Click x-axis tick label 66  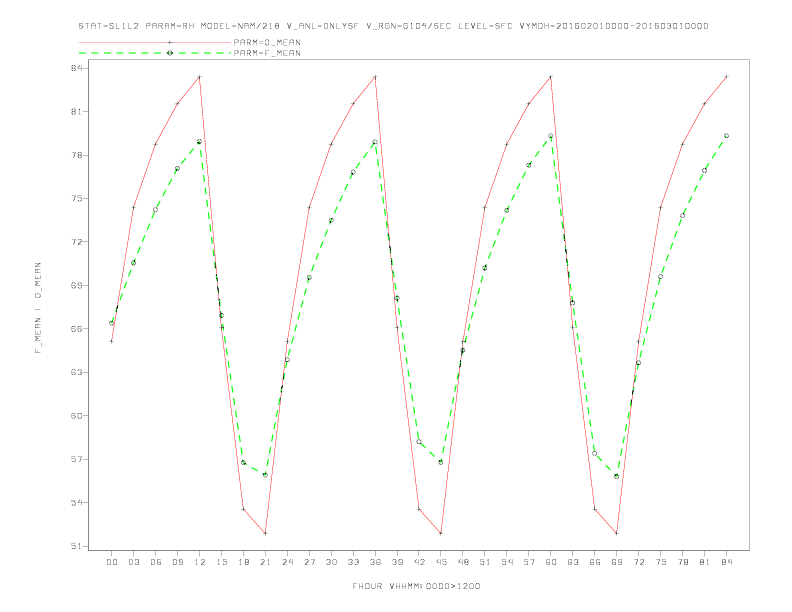click(x=595, y=562)
